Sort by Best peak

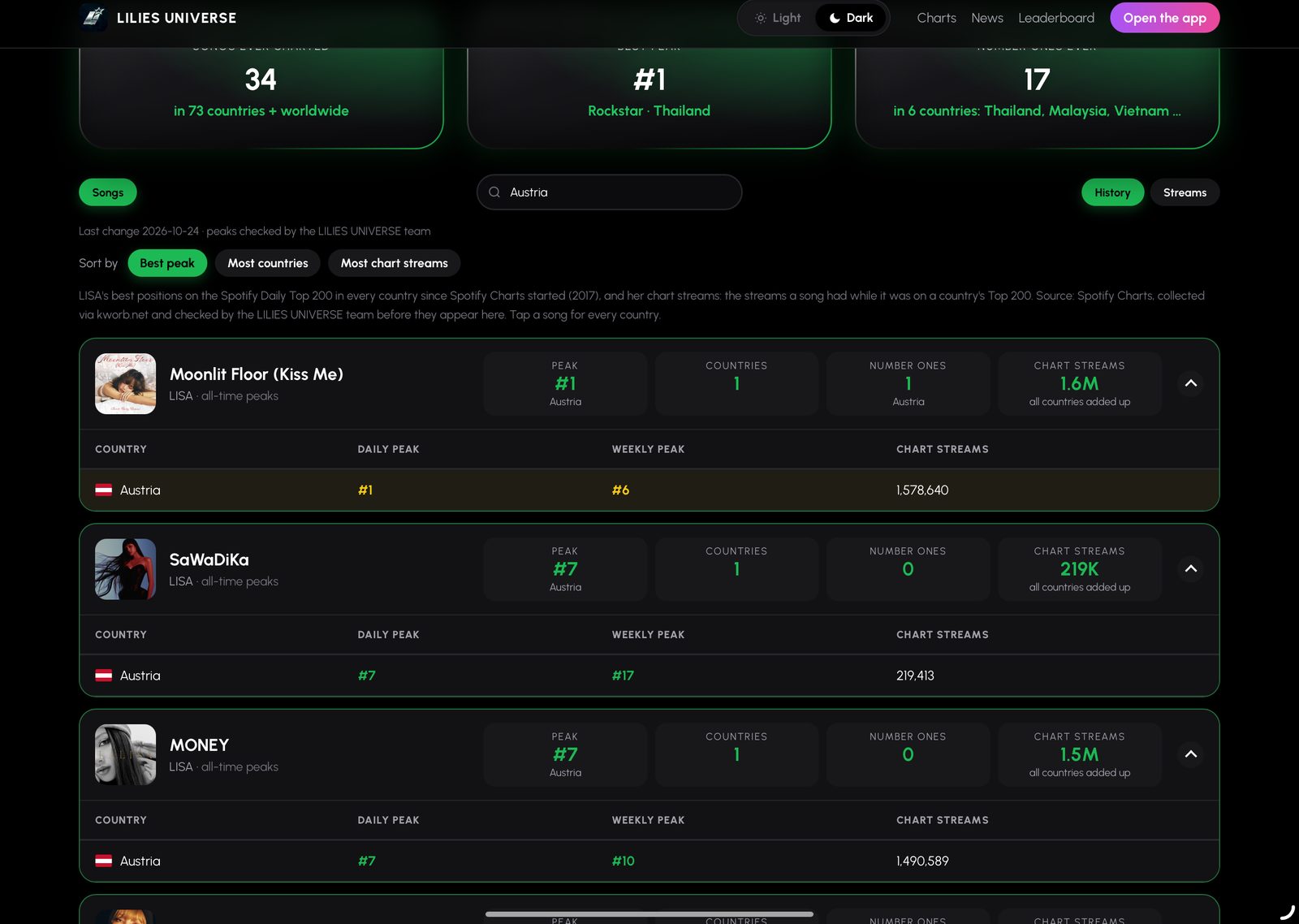coord(167,263)
